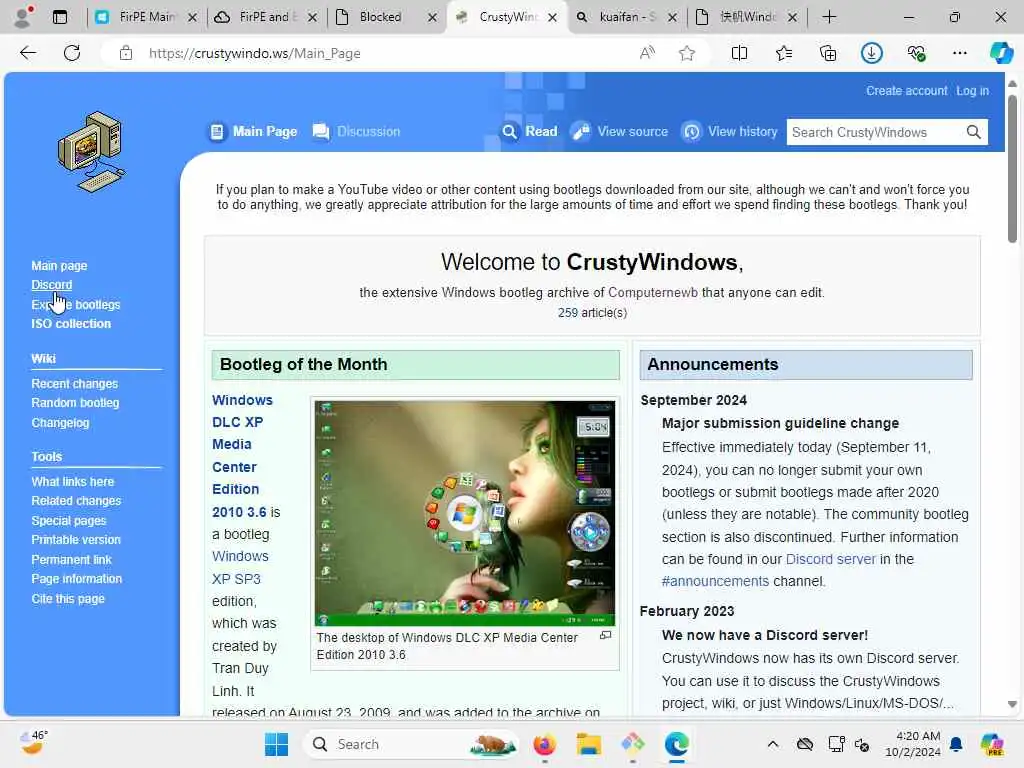Click the Log in link
The width and height of the screenshot is (1024, 768).
pos(972,91)
